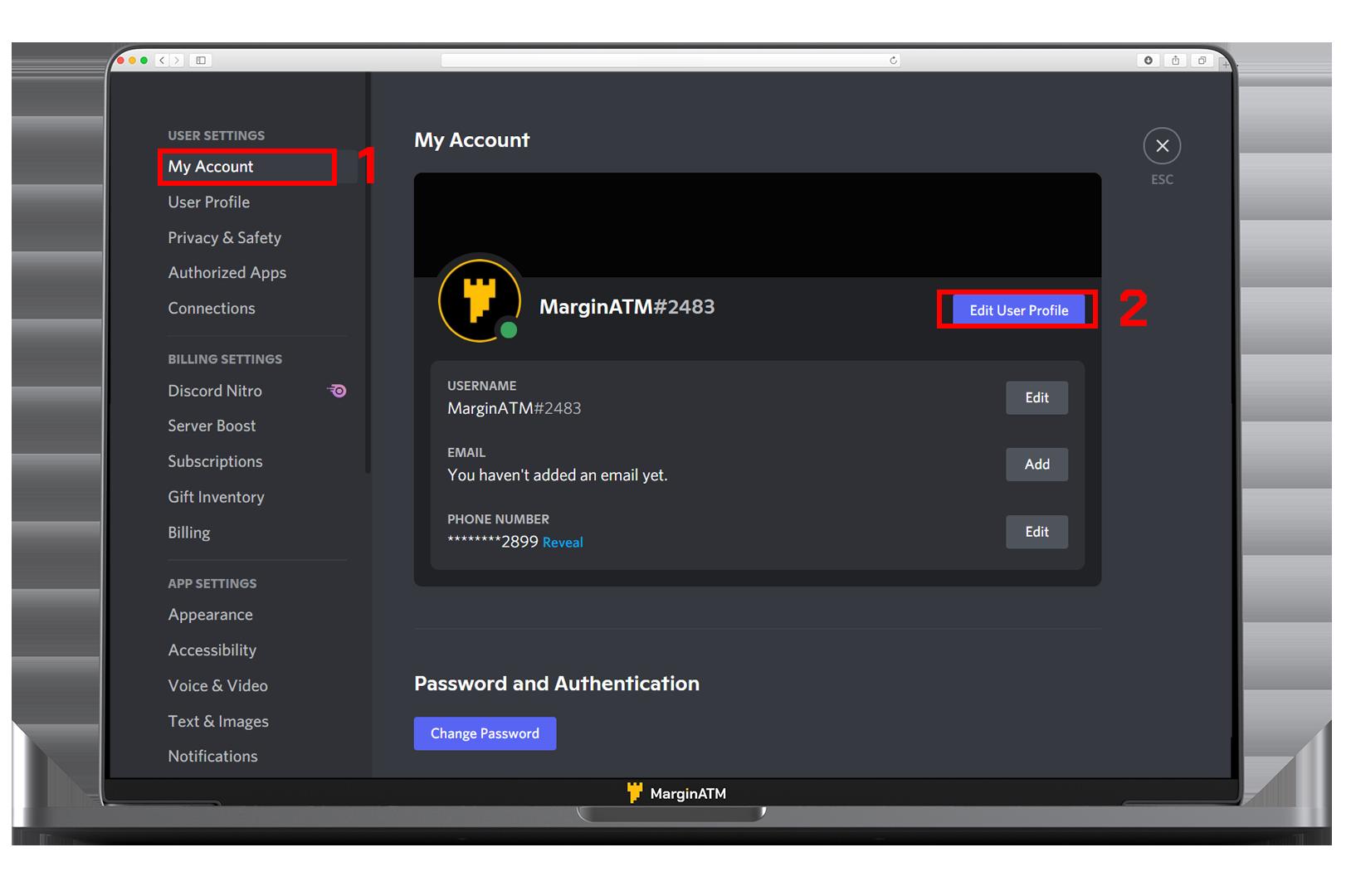The height and width of the screenshot is (896, 1351).
Task: Open Accessibility settings
Action: (x=212, y=650)
